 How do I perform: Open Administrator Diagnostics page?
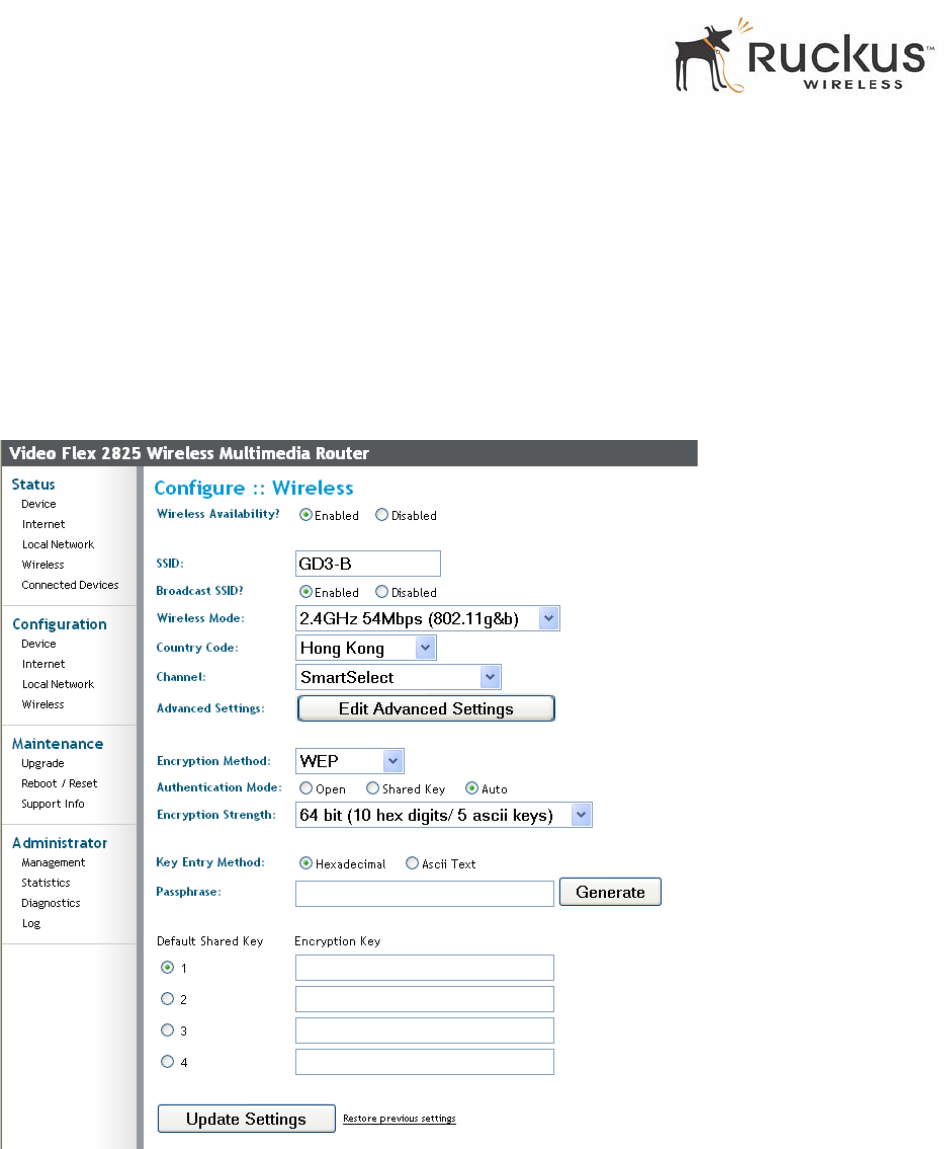51,904
